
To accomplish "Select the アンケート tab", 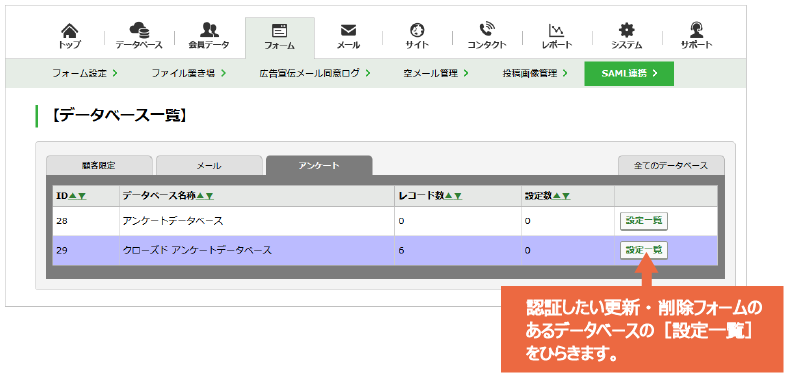I will (319, 166).
